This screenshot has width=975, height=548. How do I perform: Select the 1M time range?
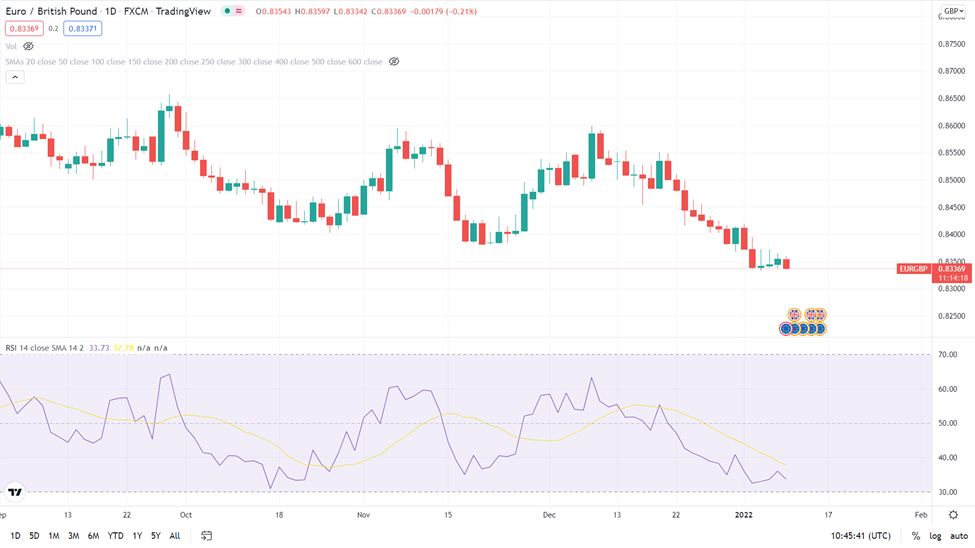tap(54, 536)
